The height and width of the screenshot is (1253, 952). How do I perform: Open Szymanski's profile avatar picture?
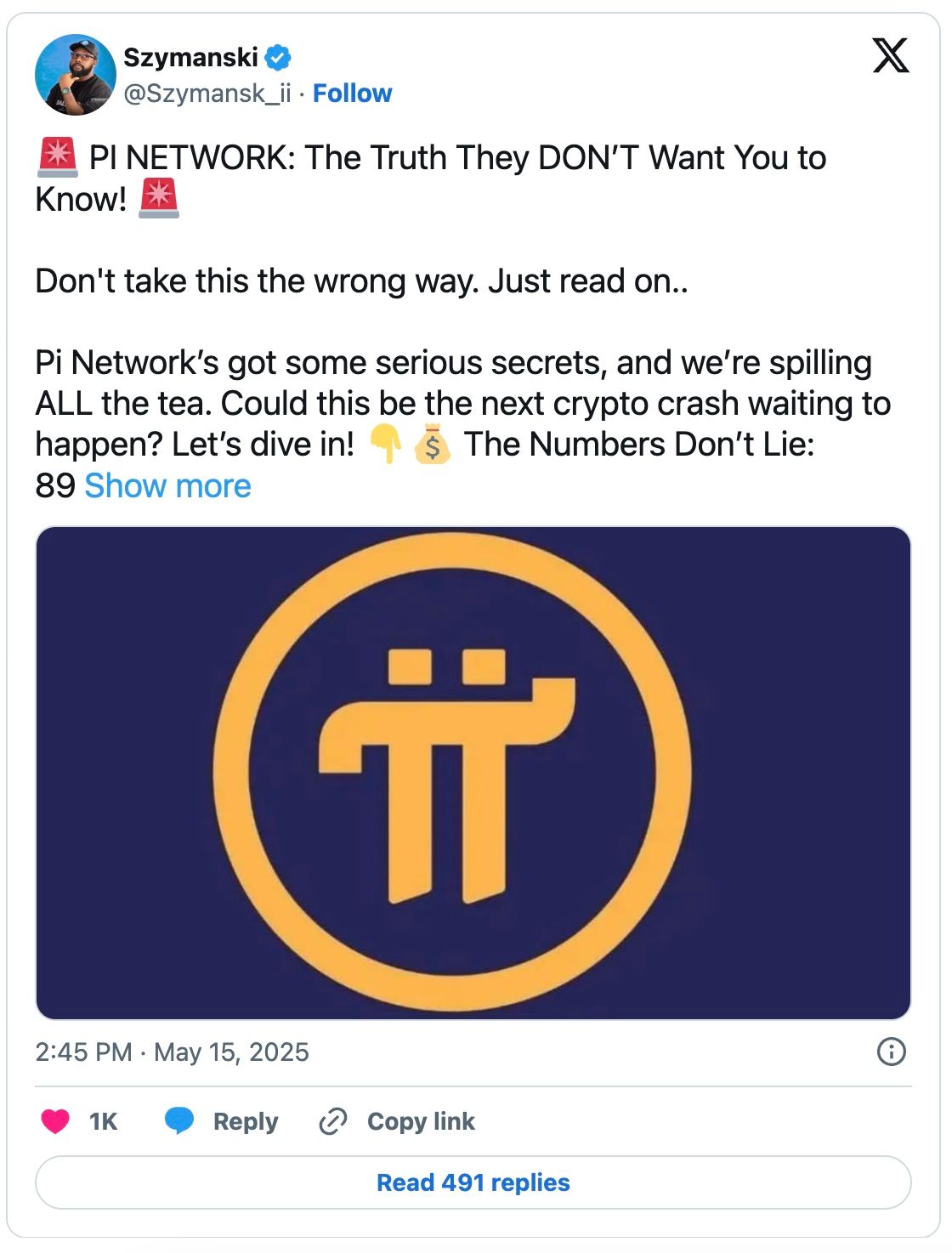coord(75,75)
